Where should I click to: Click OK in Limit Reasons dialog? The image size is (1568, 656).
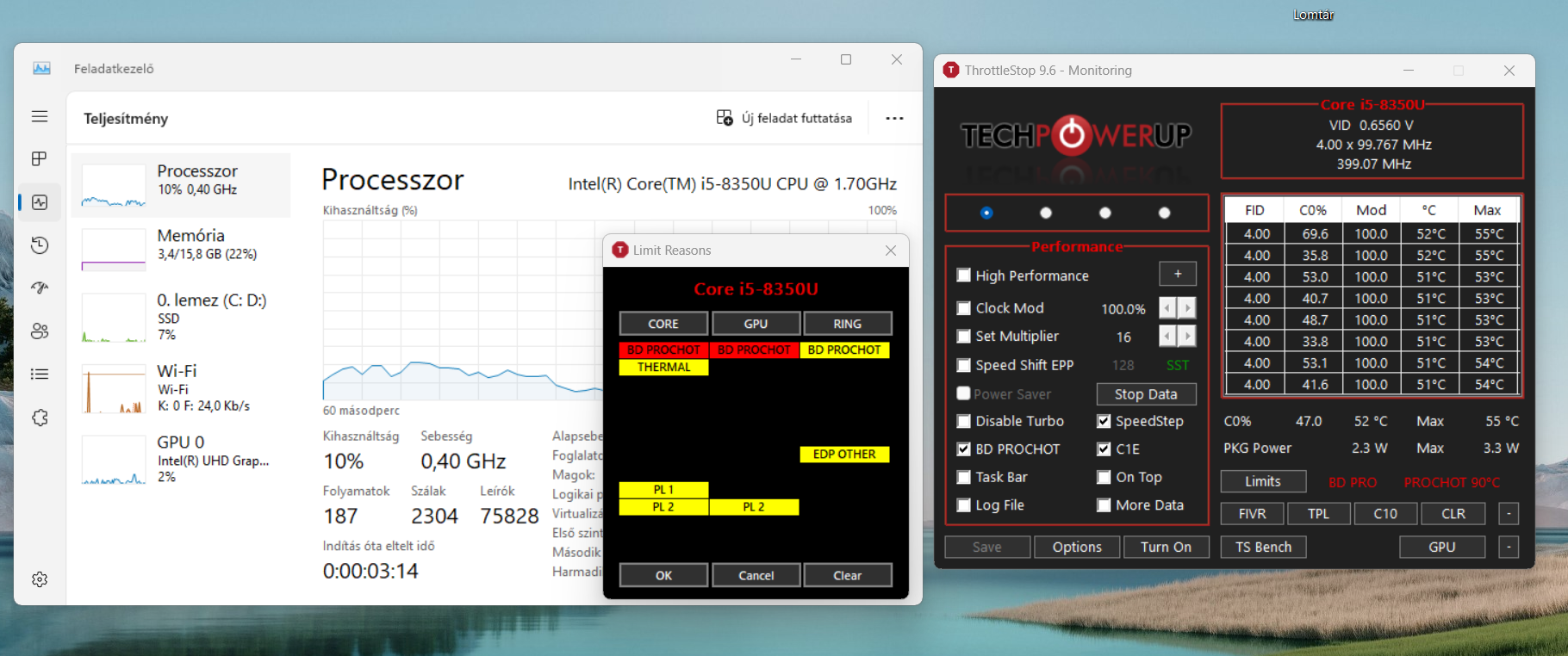coord(663,575)
